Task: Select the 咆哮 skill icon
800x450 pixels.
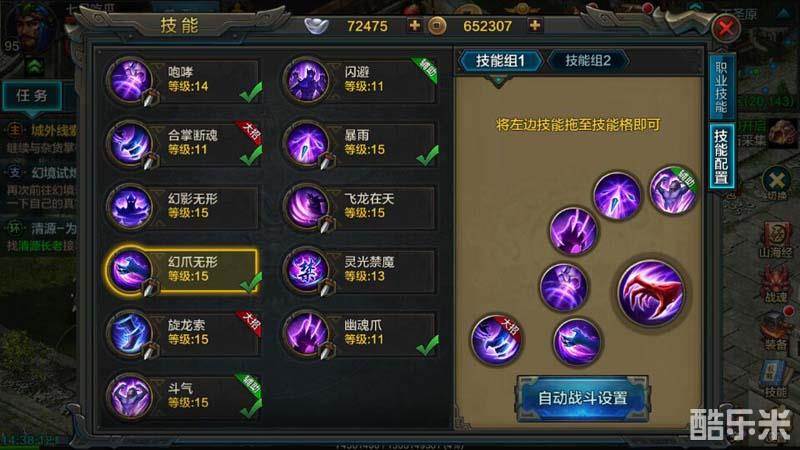Action: pyautogui.click(x=130, y=81)
